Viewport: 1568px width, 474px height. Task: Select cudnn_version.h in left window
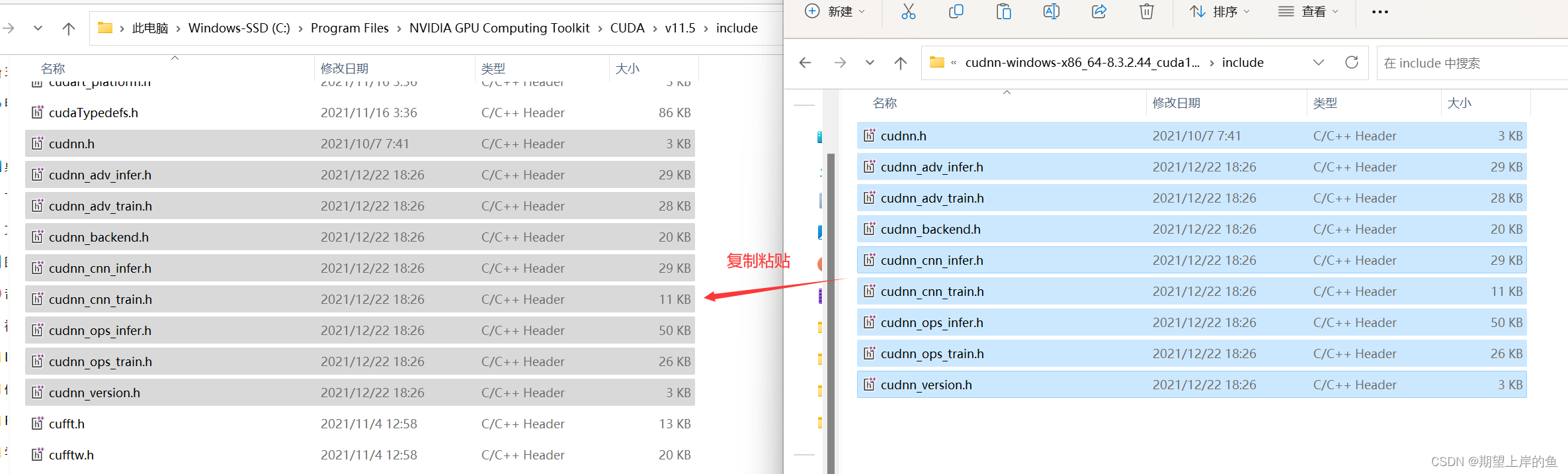[x=360, y=393]
